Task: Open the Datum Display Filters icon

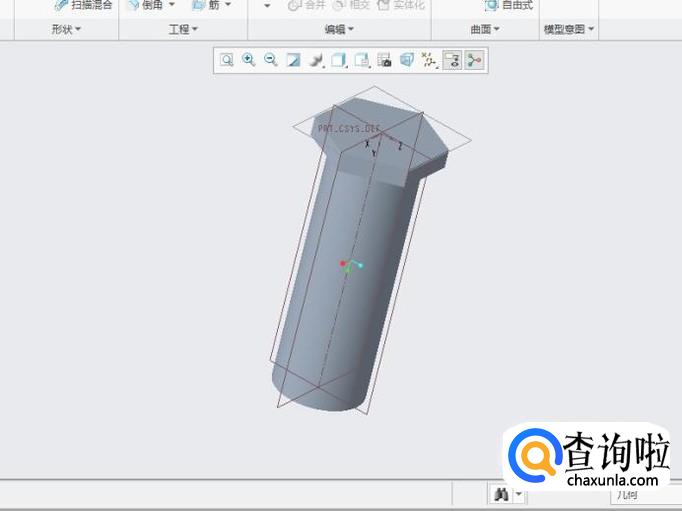Action: [x=429, y=60]
